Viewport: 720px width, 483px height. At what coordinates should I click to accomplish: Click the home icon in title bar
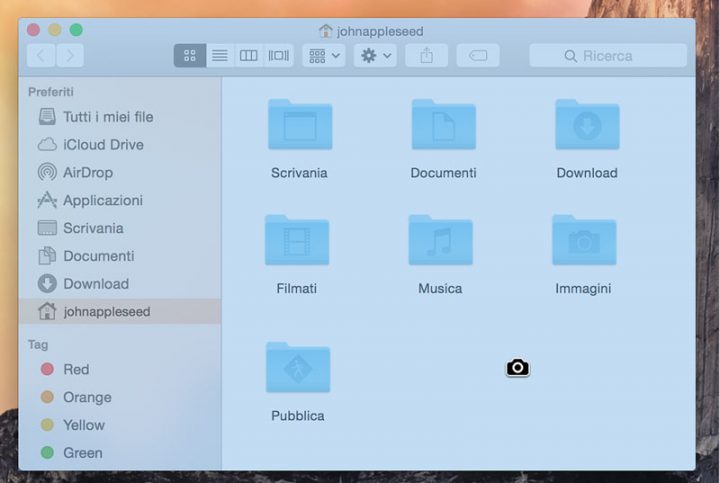326,31
